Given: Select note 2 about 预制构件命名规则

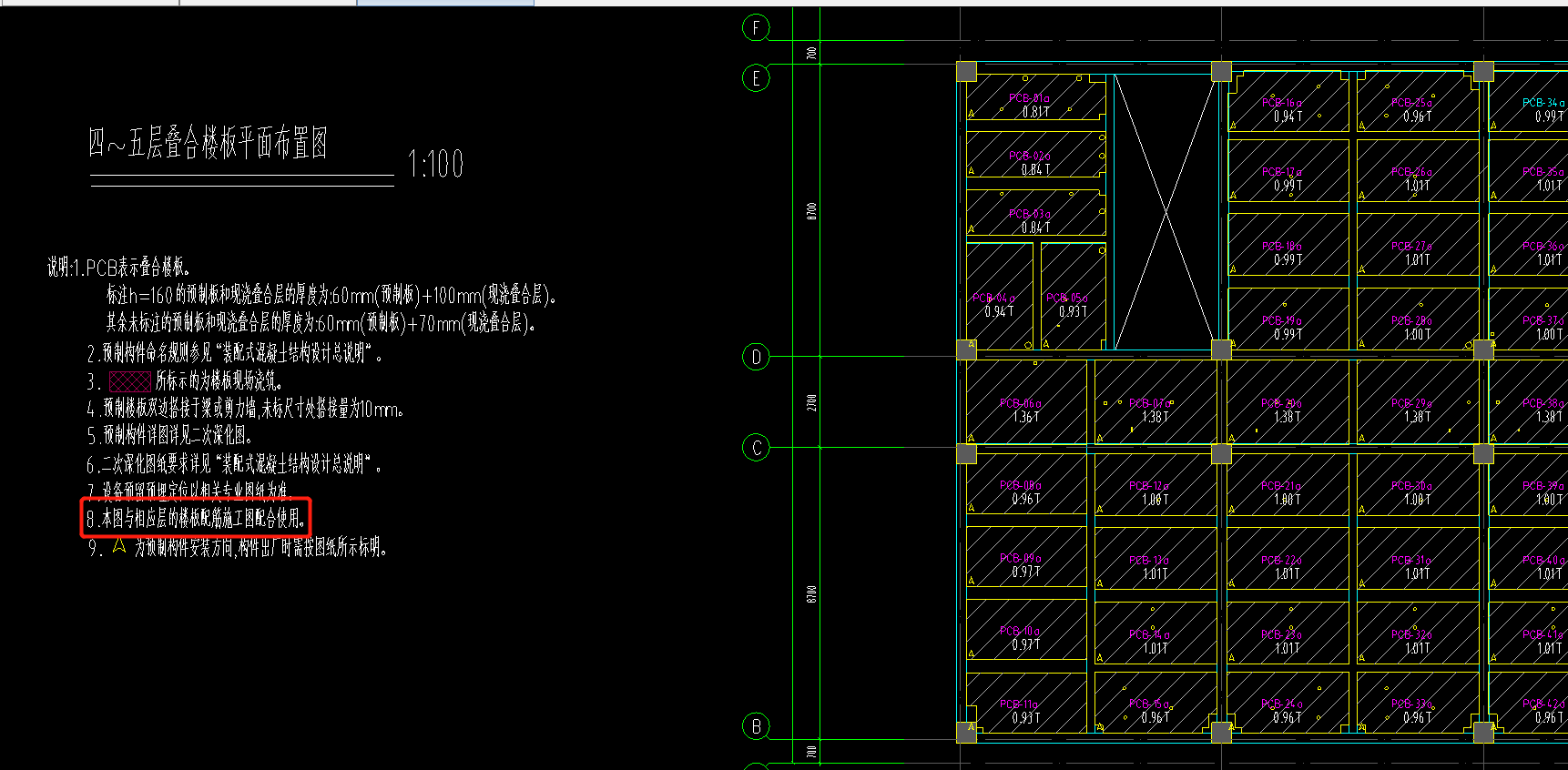Looking at the screenshot, I should click(x=235, y=353).
